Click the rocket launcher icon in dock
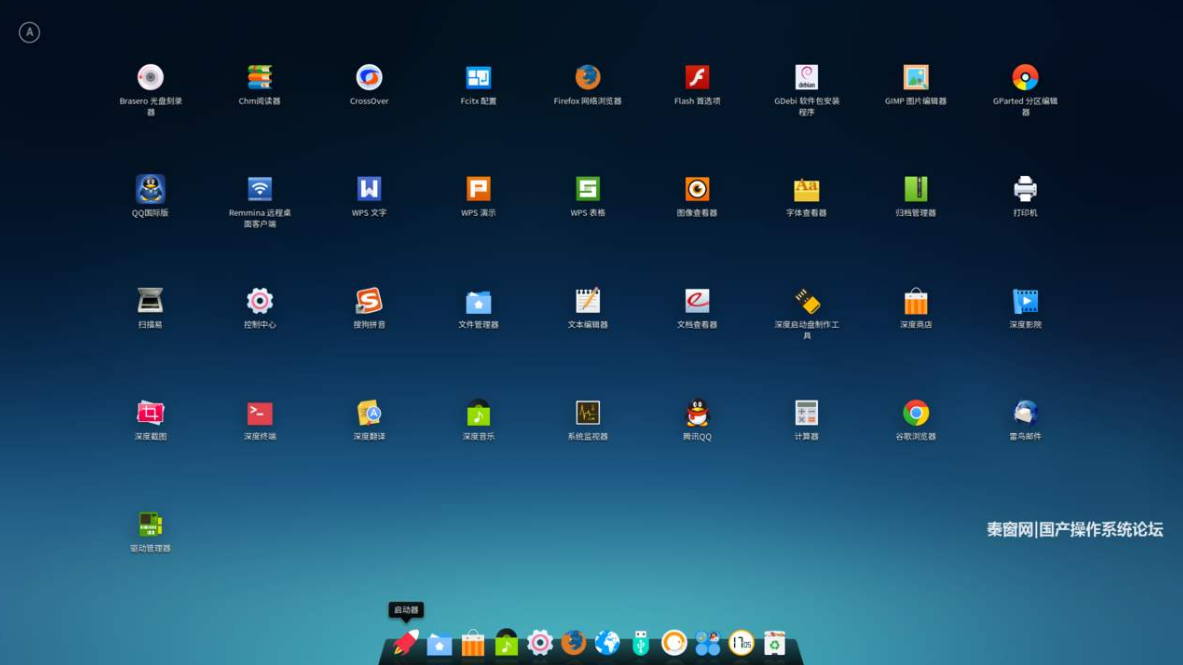The width and height of the screenshot is (1183, 665). tap(406, 643)
